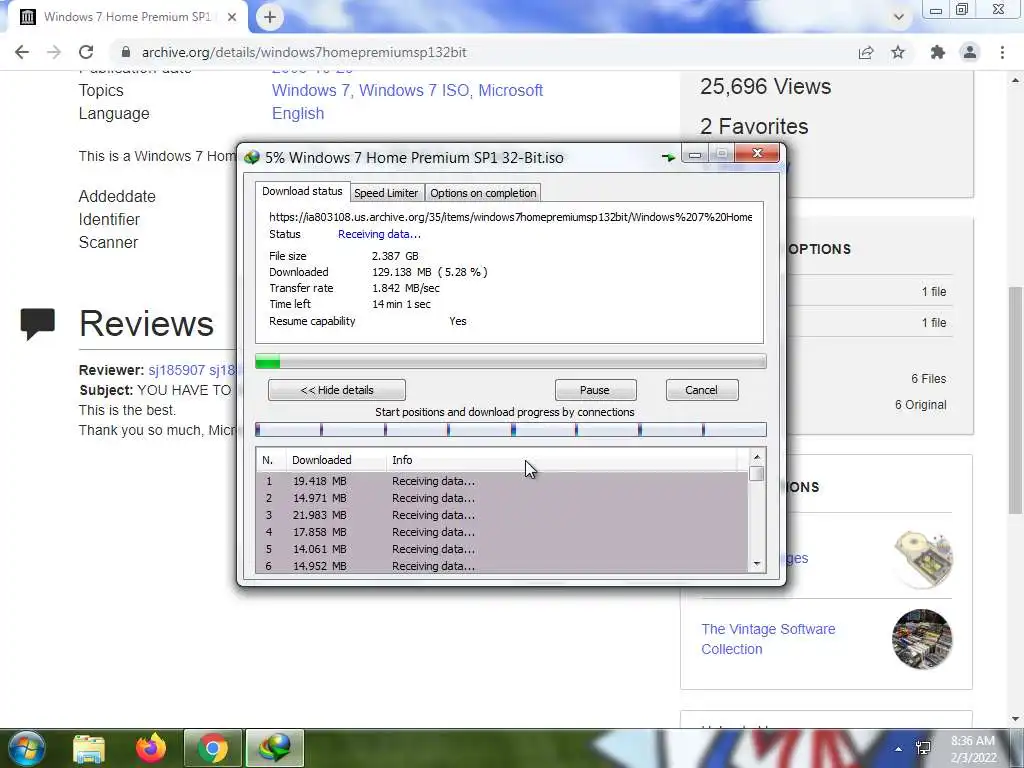Screen dimensions: 1024x768
Task: Click the site lock icon in address bar
Action: pyautogui.click(x=126, y=52)
